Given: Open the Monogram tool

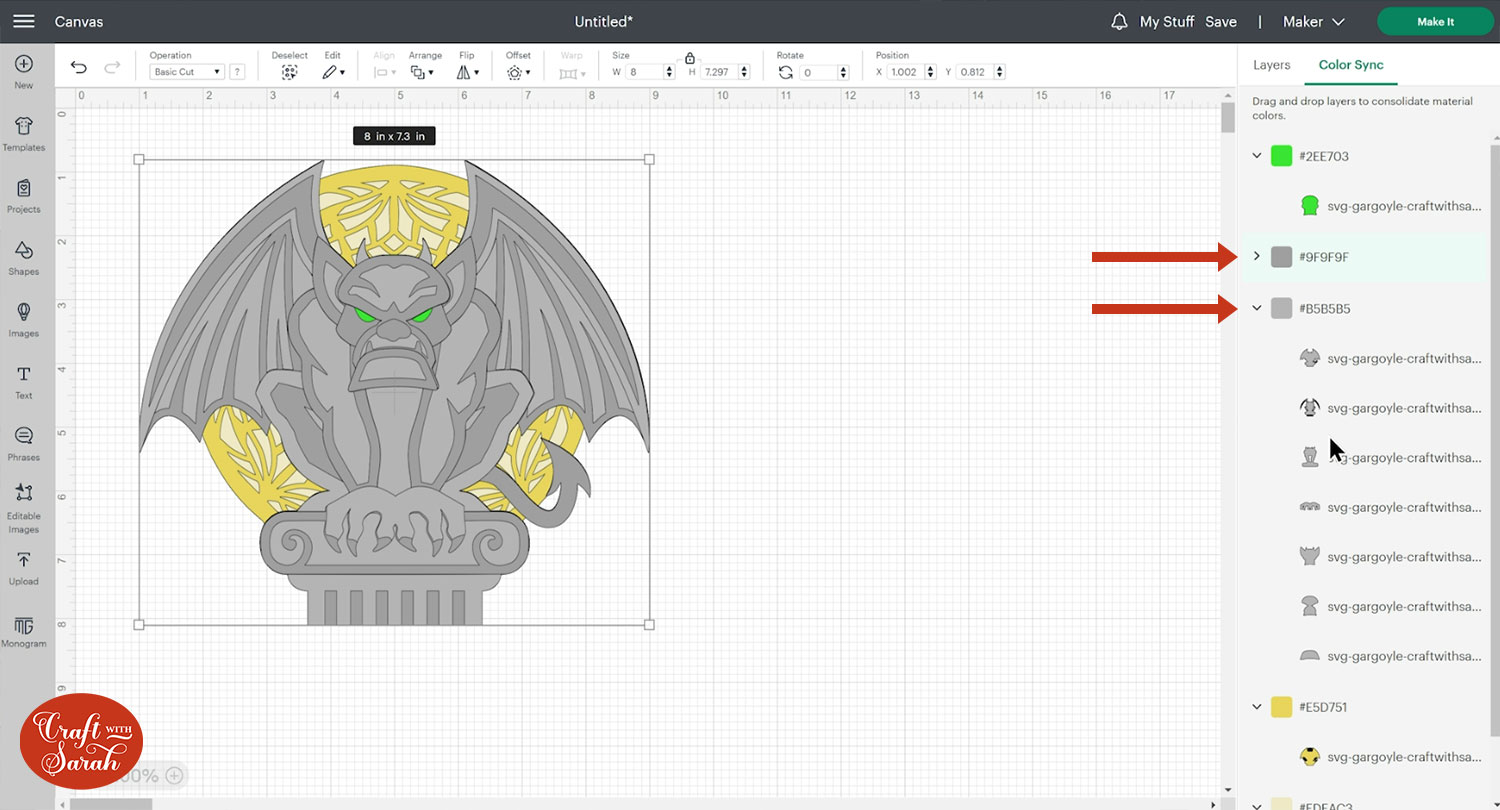Looking at the screenshot, I should (x=24, y=631).
